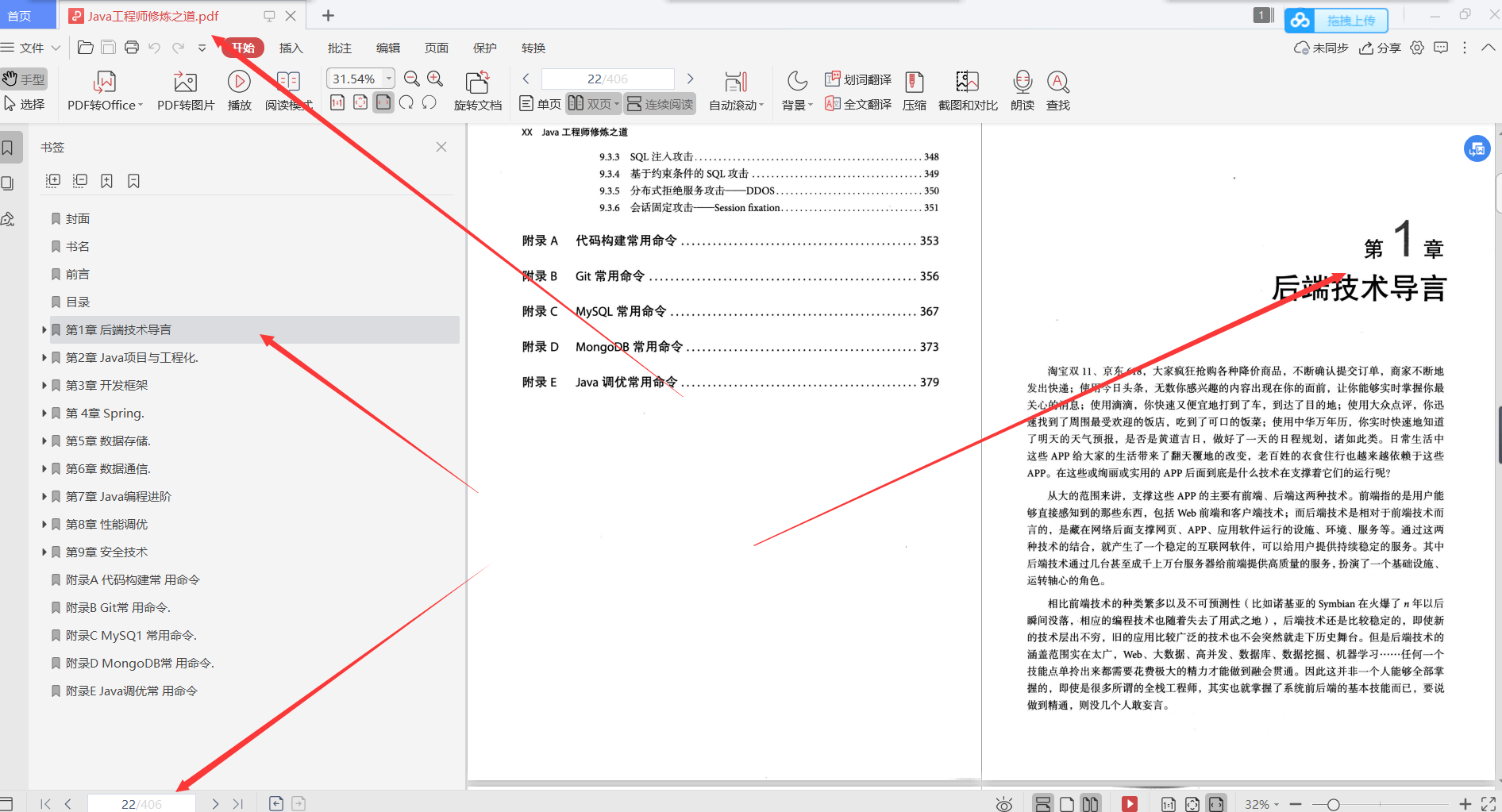Click the open folder icon in quick toolbar

point(86,48)
